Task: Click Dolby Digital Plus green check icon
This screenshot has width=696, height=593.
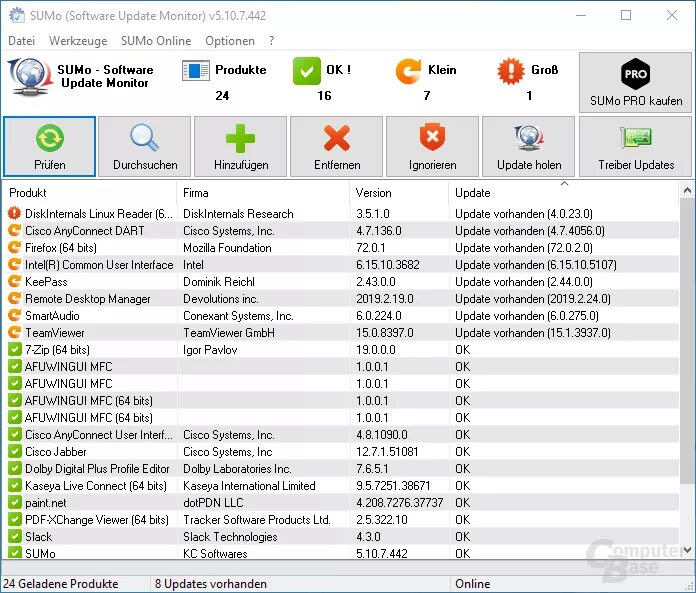Action: (x=15, y=468)
